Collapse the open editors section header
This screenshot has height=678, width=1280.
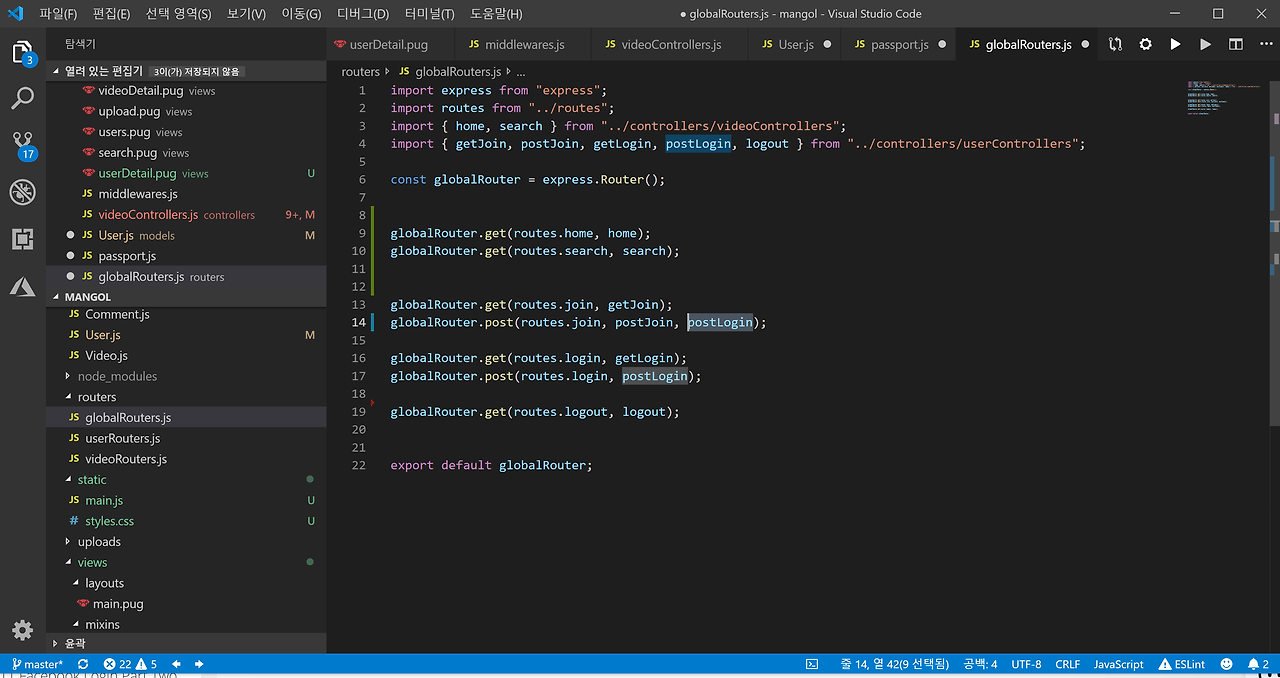[186, 71]
